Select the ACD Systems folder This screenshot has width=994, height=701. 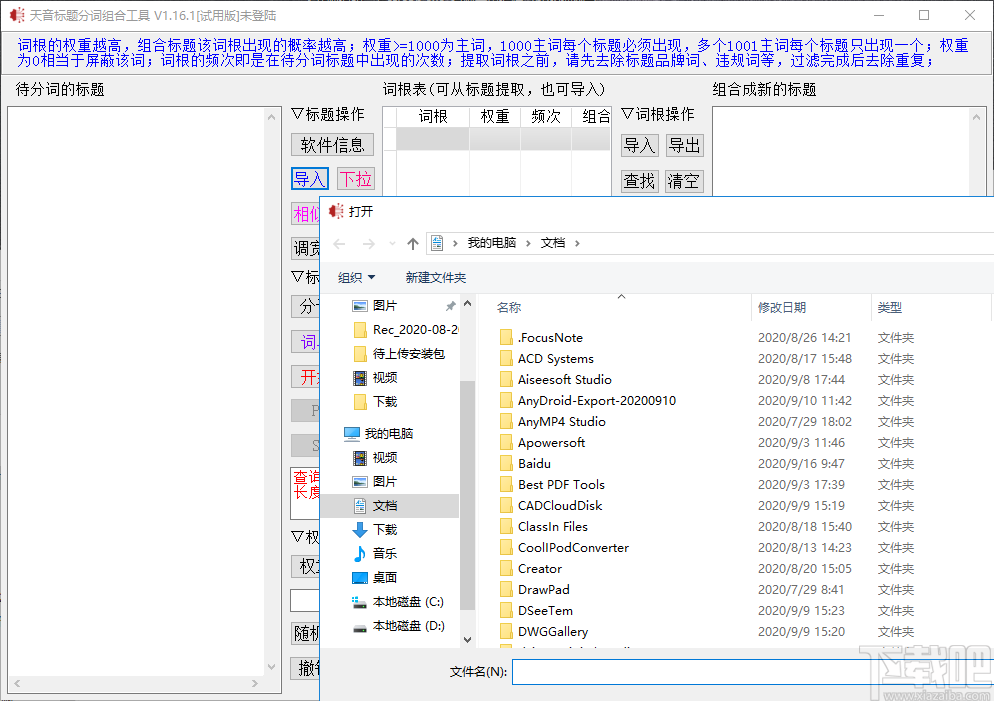coord(556,359)
